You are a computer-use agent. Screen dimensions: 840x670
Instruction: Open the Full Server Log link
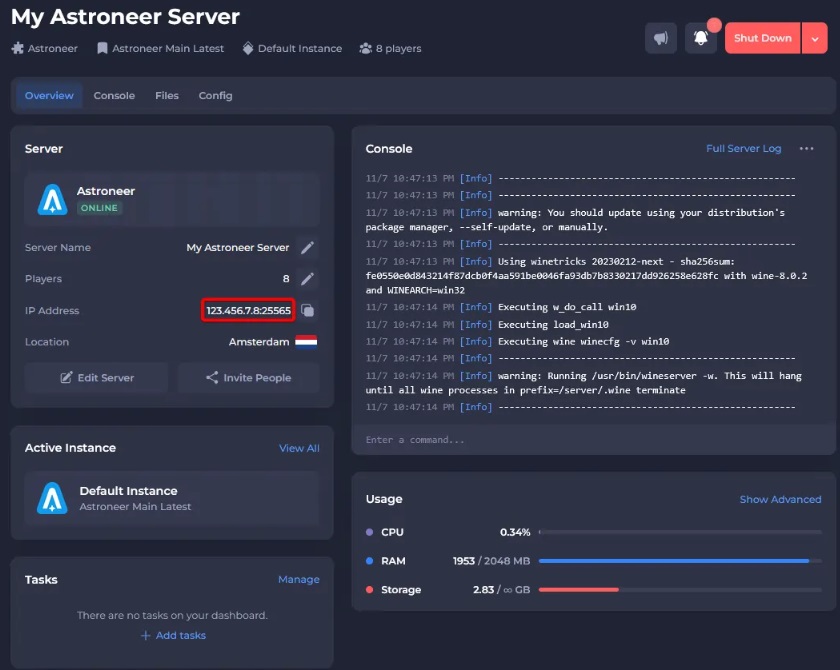[x=744, y=148]
